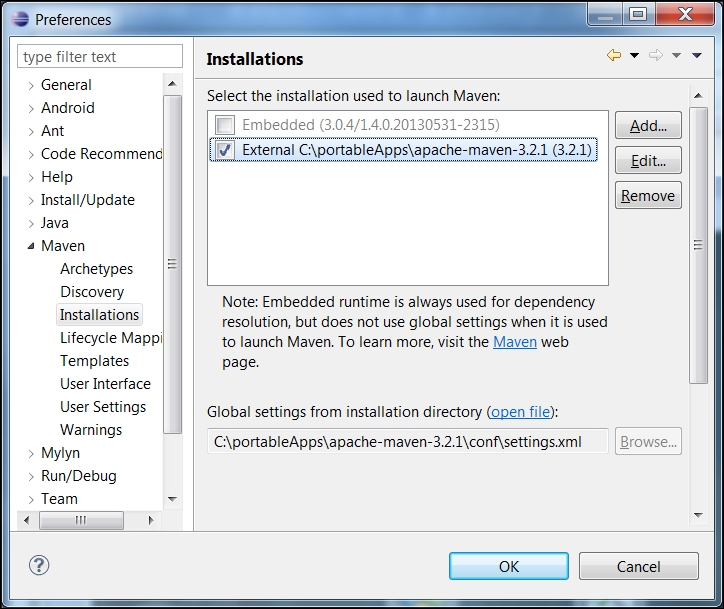Image resolution: width=724 pixels, height=609 pixels.
Task: Select the External apache-maven-3.2.1 row text
Action: click(x=416, y=150)
